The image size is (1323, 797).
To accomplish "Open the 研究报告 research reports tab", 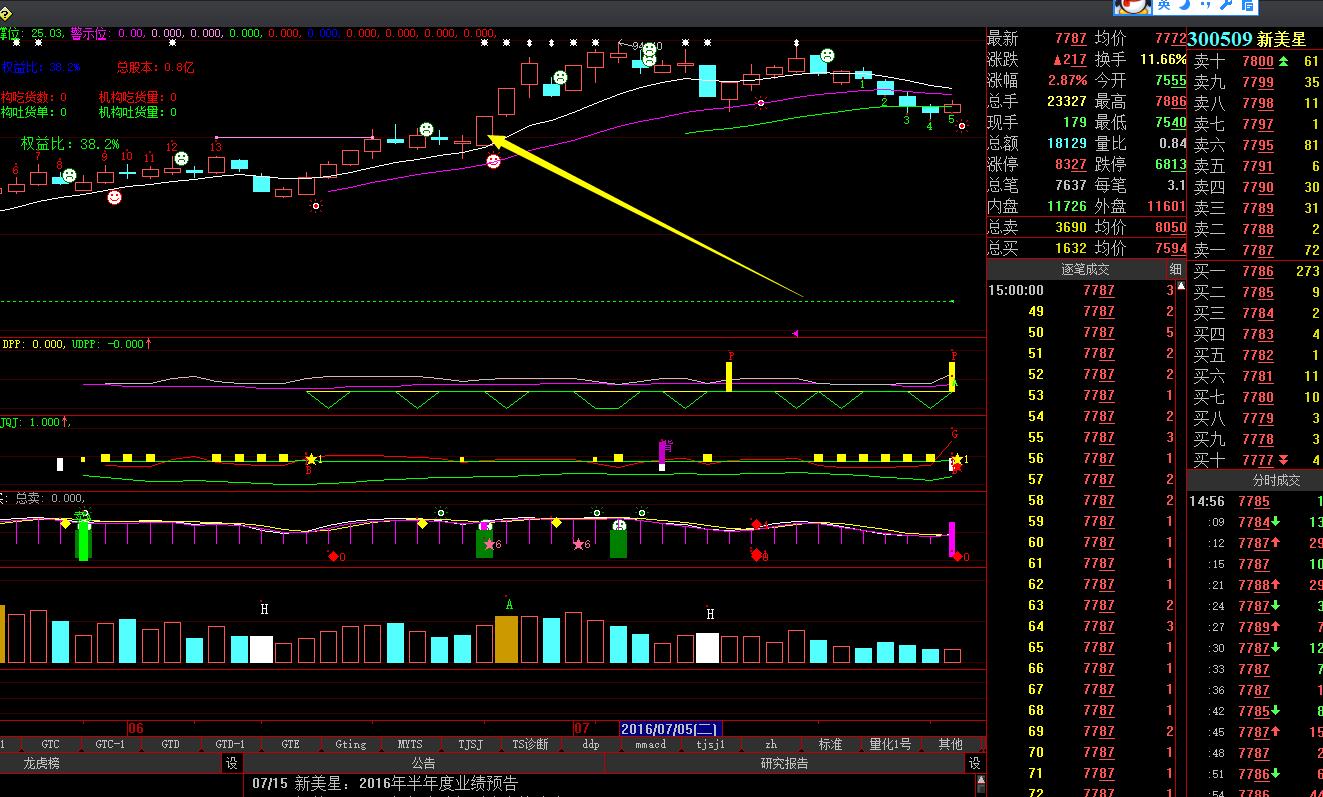I will (x=784, y=763).
